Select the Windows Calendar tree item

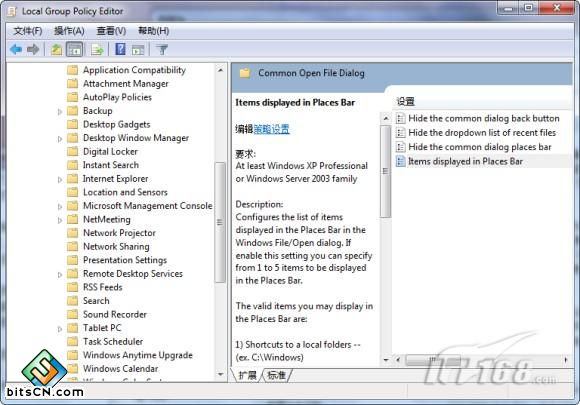pyautogui.click(x=120, y=369)
